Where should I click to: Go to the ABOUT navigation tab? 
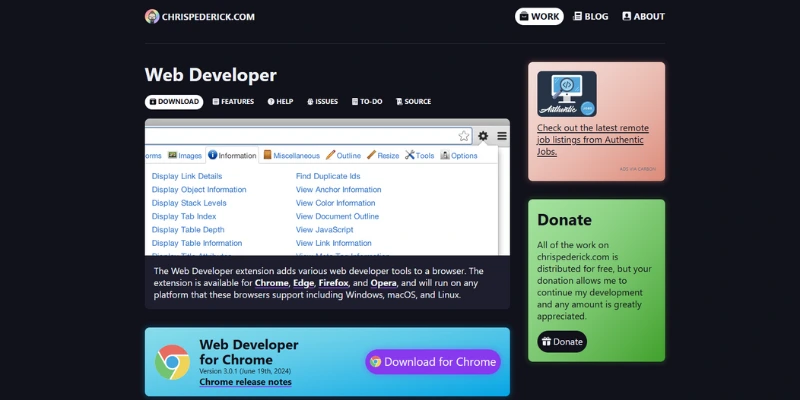coord(643,16)
